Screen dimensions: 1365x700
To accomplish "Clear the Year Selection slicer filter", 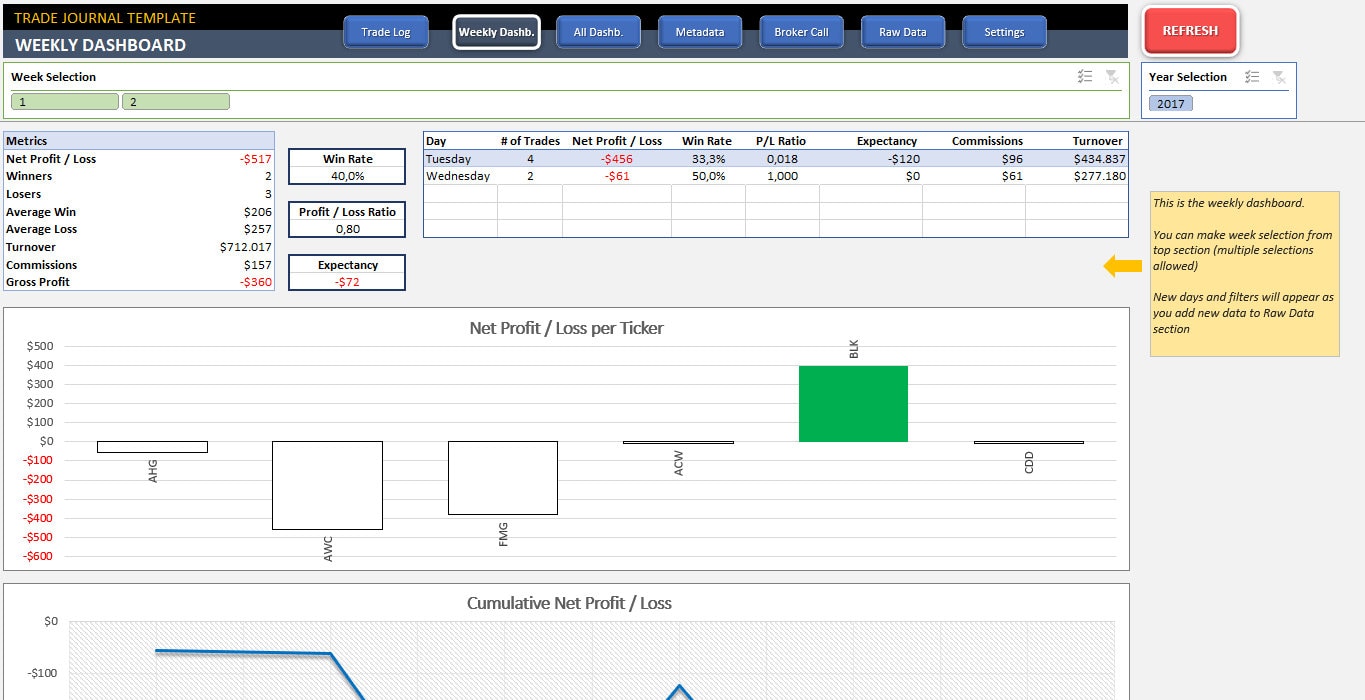I will coord(1277,76).
